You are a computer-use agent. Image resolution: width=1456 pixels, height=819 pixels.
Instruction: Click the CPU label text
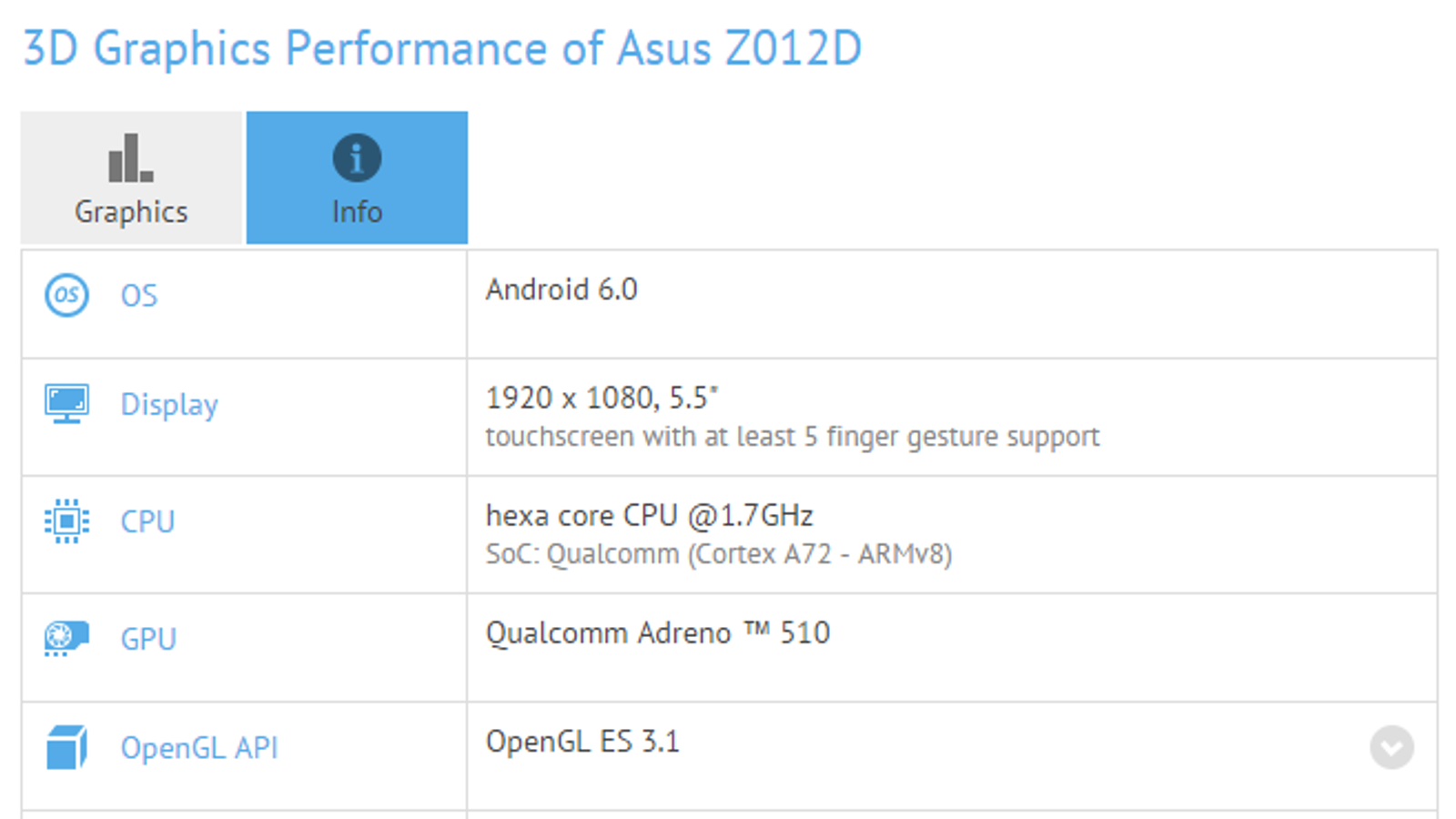coord(147,521)
